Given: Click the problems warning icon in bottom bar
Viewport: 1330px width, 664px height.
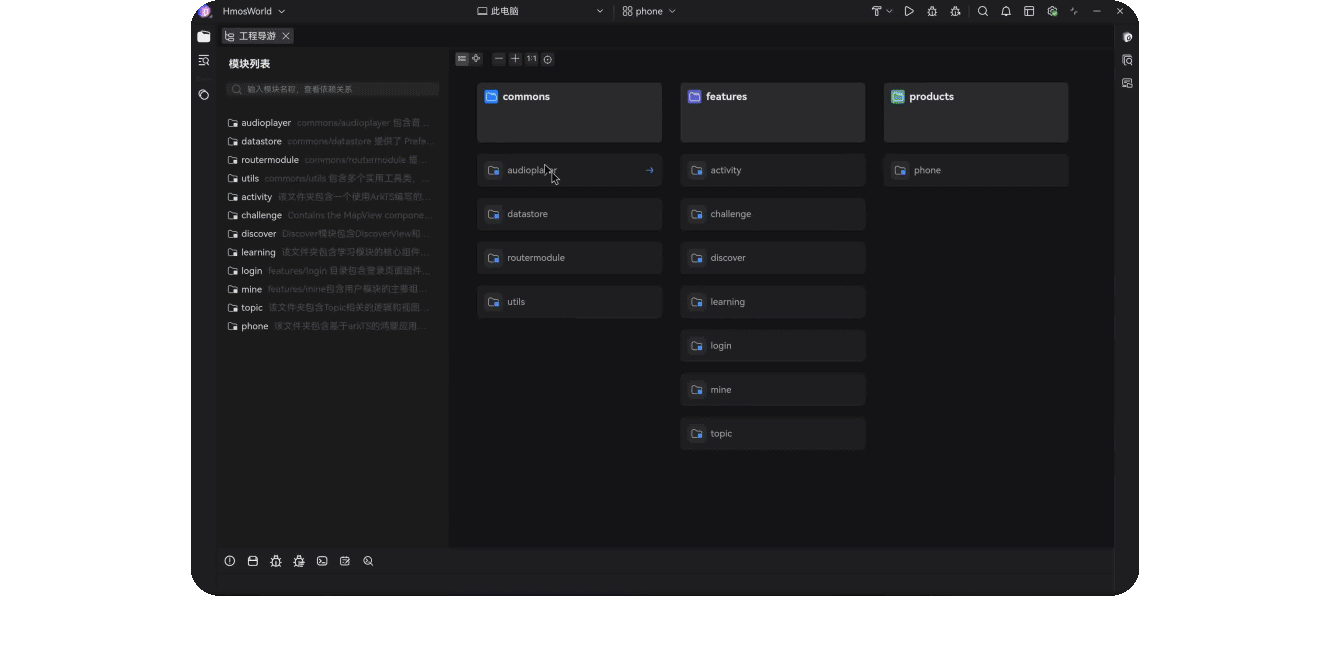Looking at the screenshot, I should coord(230,561).
